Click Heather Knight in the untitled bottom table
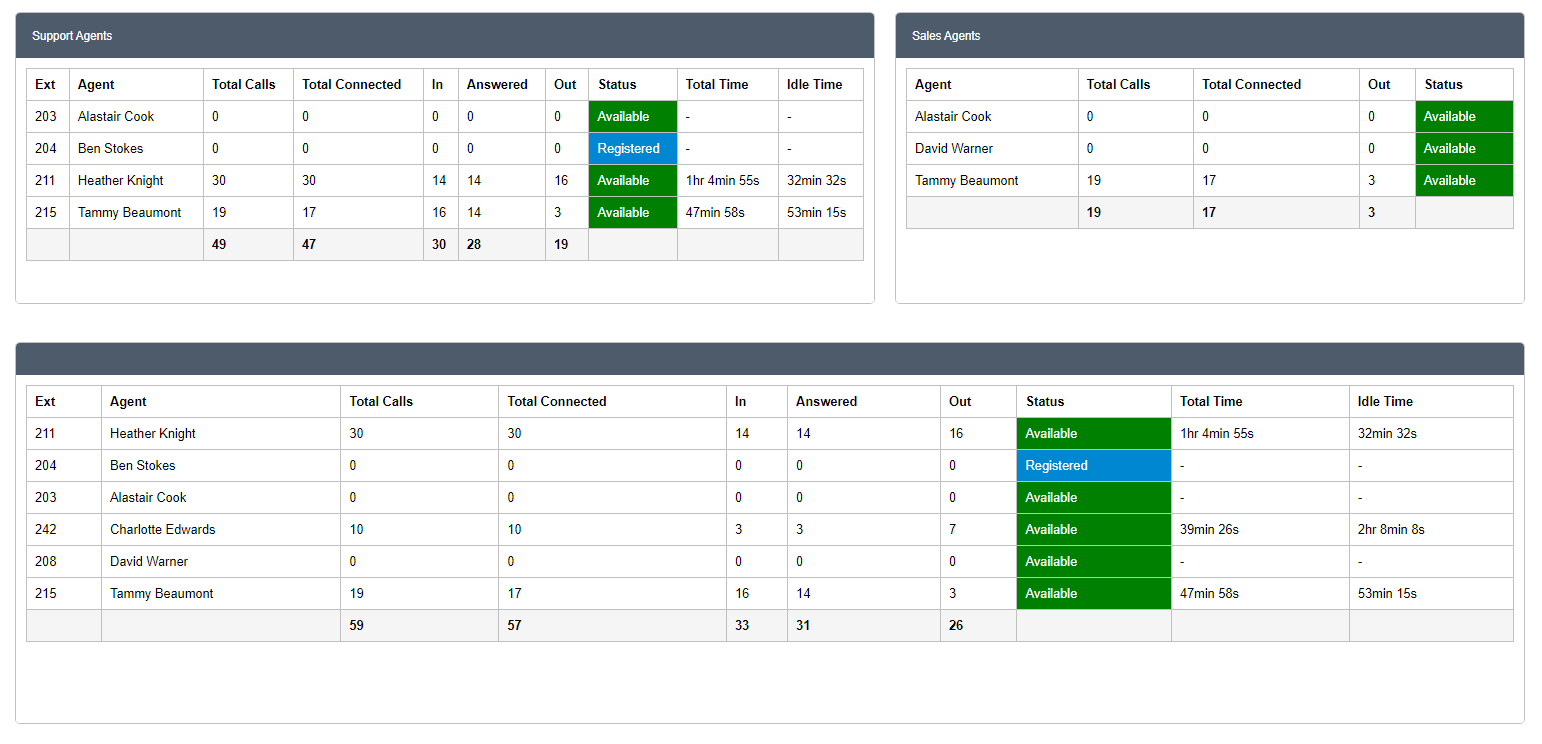1542x744 pixels. [153, 434]
